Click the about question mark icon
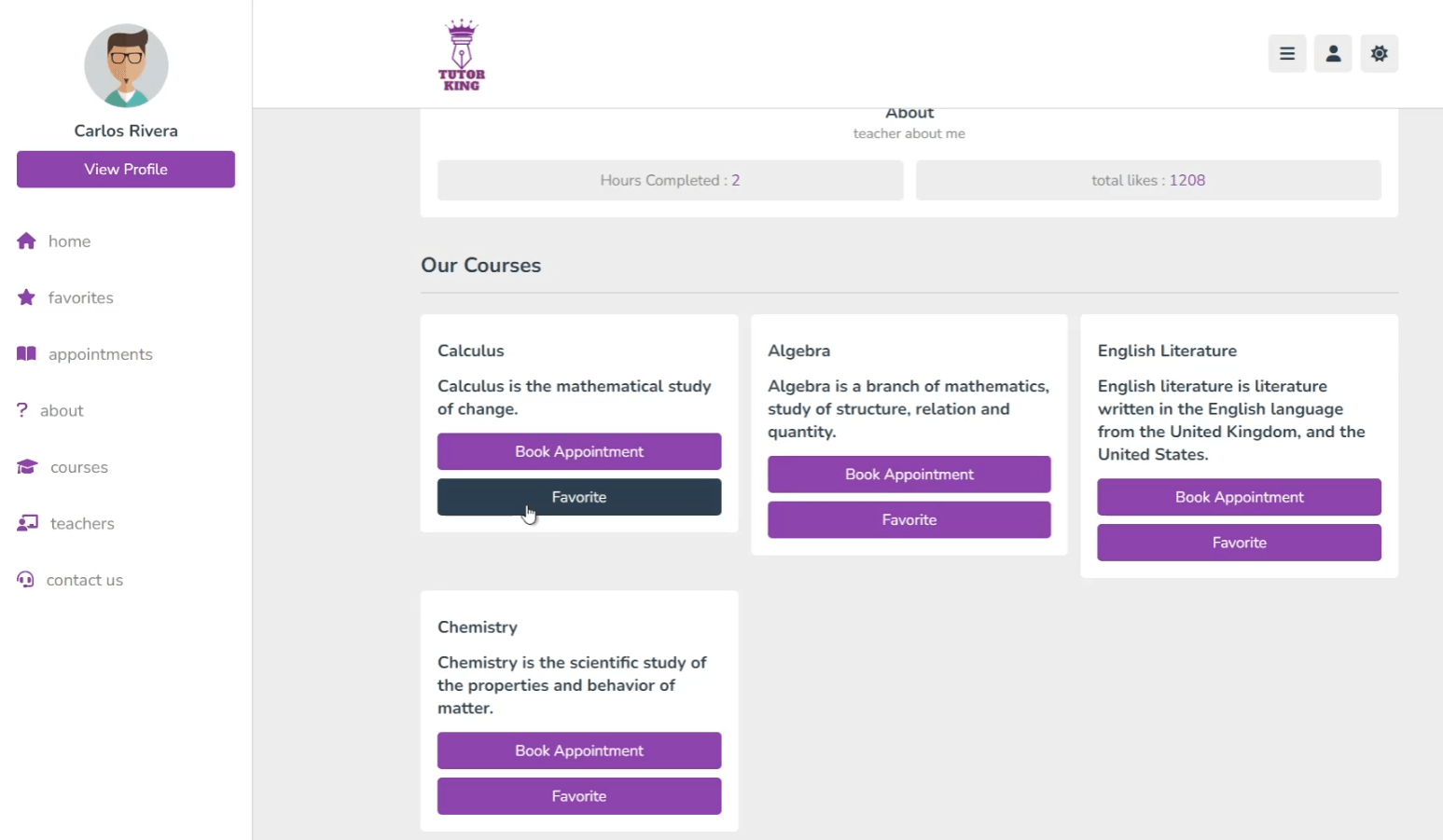The height and width of the screenshot is (840, 1443). [x=22, y=410]
